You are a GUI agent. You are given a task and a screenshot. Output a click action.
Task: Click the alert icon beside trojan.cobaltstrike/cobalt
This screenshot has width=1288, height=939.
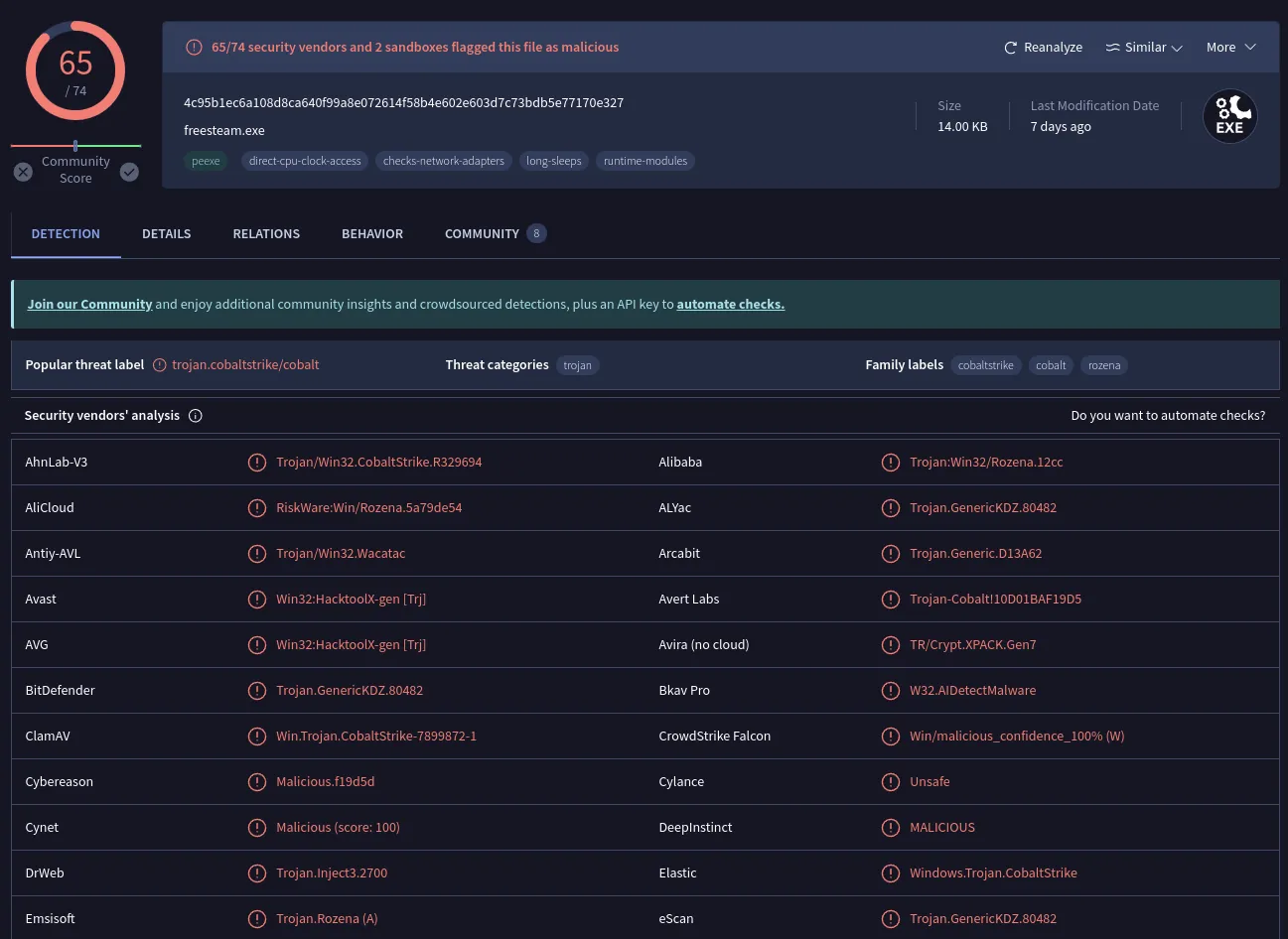pos(159,365)
